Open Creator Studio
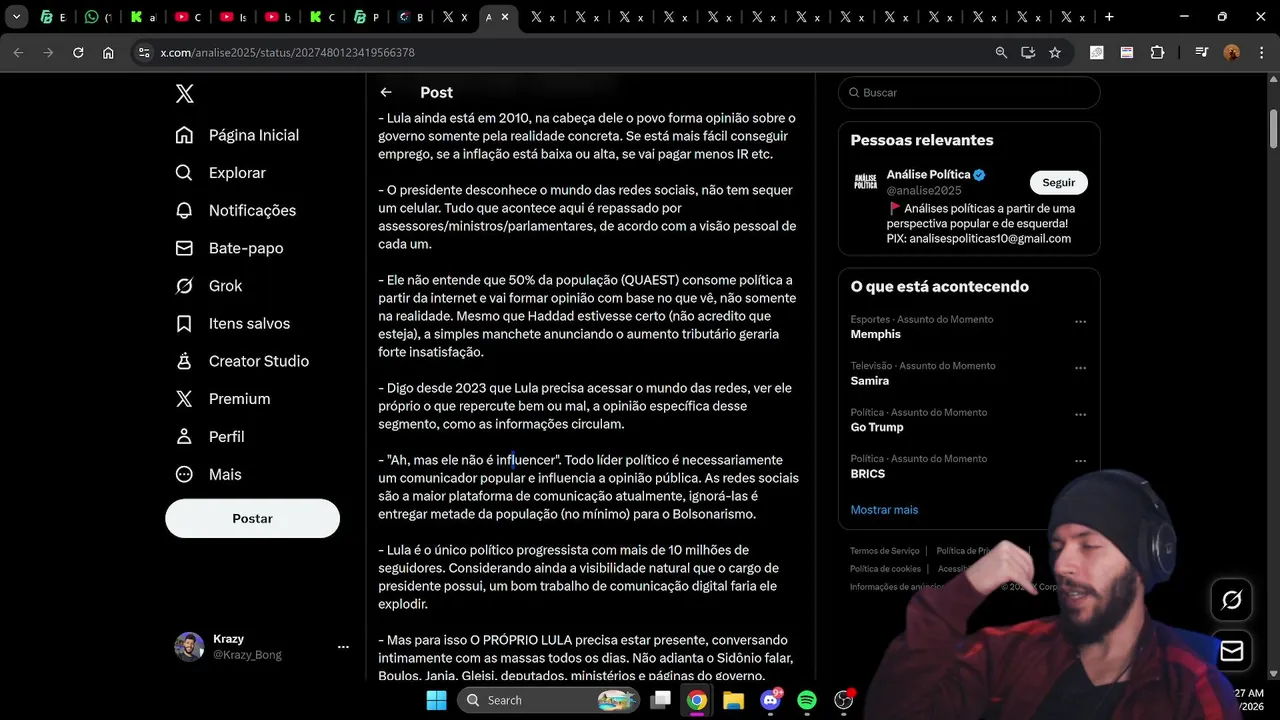Image resolution: width=1280 pixels, height=720 pixels. pyautogui.click(x=241, y=361)
